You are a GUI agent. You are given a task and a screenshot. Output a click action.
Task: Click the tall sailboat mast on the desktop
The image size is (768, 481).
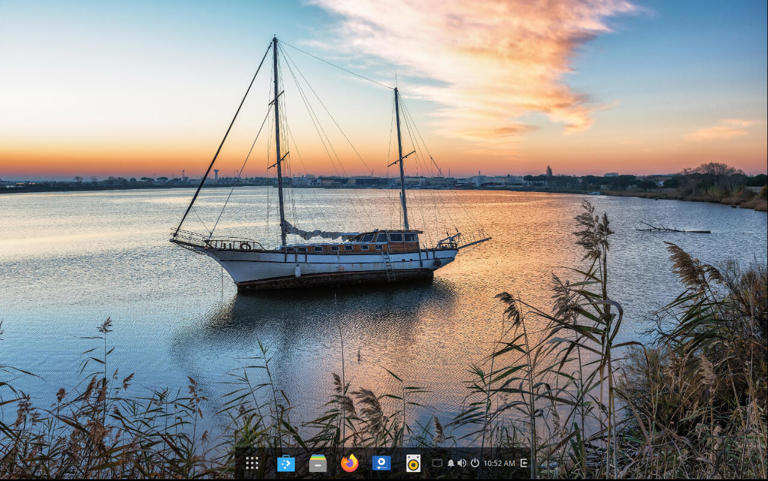coord(278,140)
